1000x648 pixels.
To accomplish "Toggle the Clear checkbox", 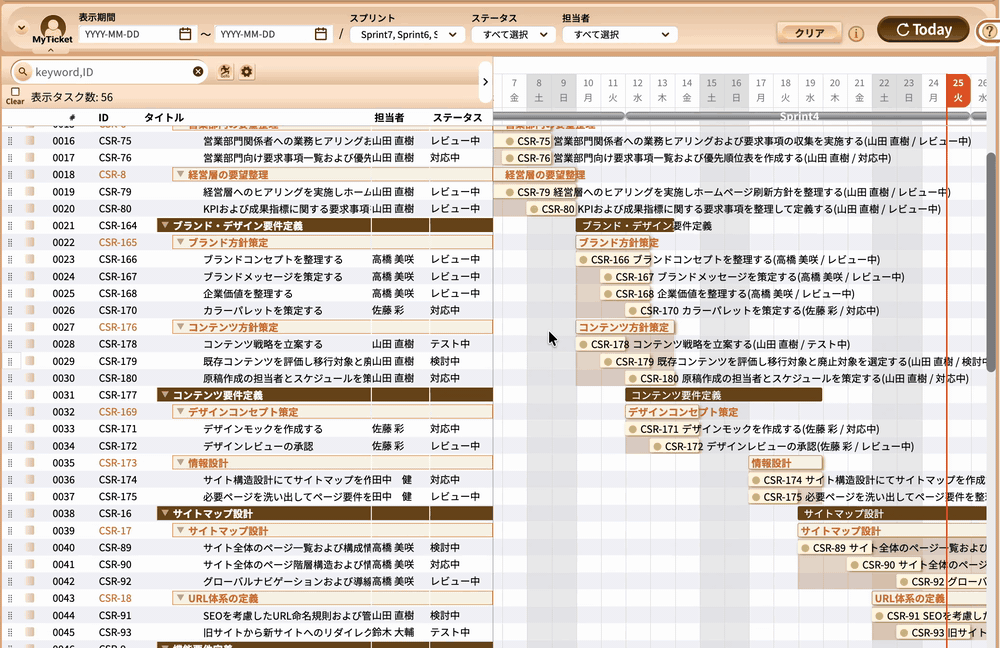I will (x=15, y=92).
